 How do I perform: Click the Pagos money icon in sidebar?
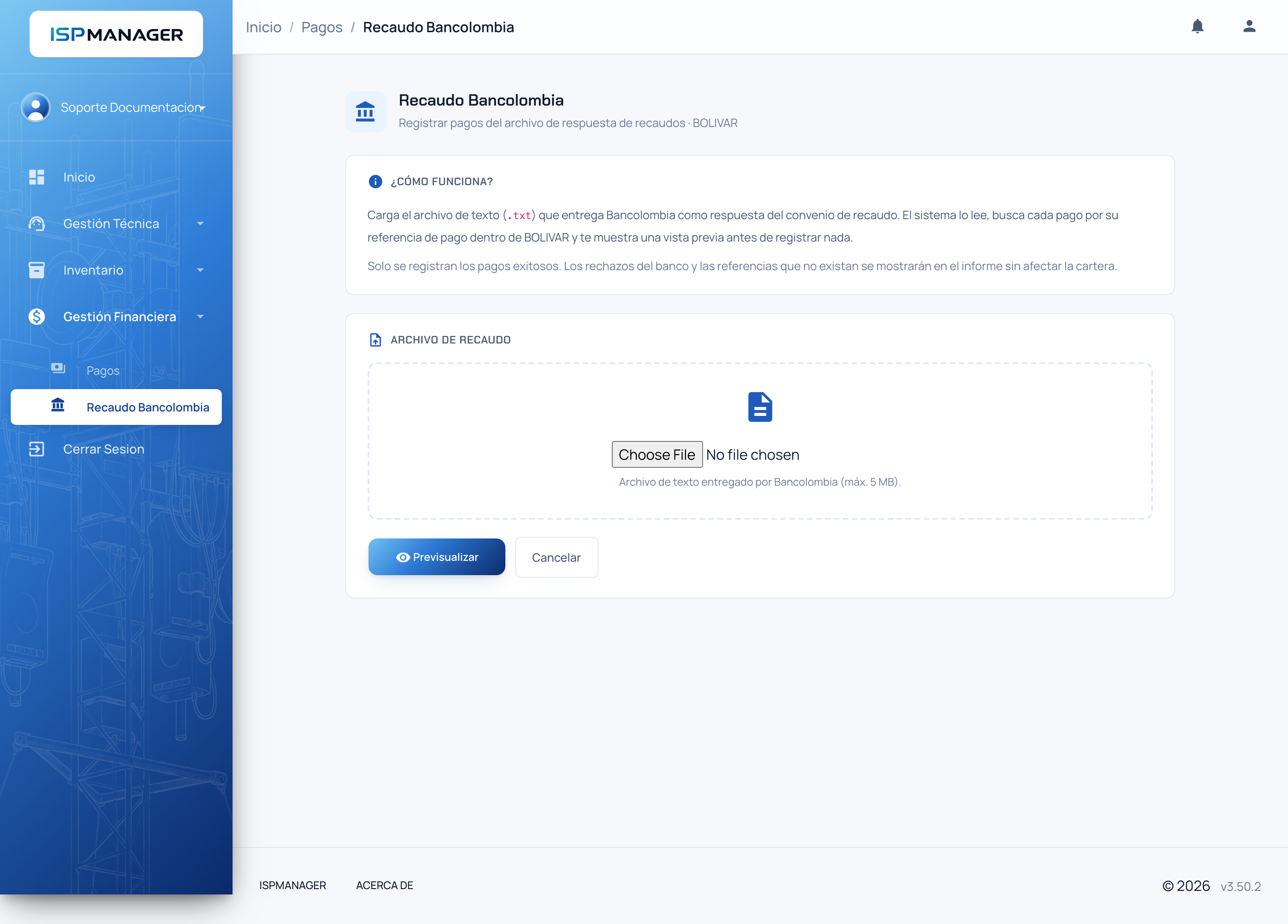pyautogui.click(x=58, y=368)
